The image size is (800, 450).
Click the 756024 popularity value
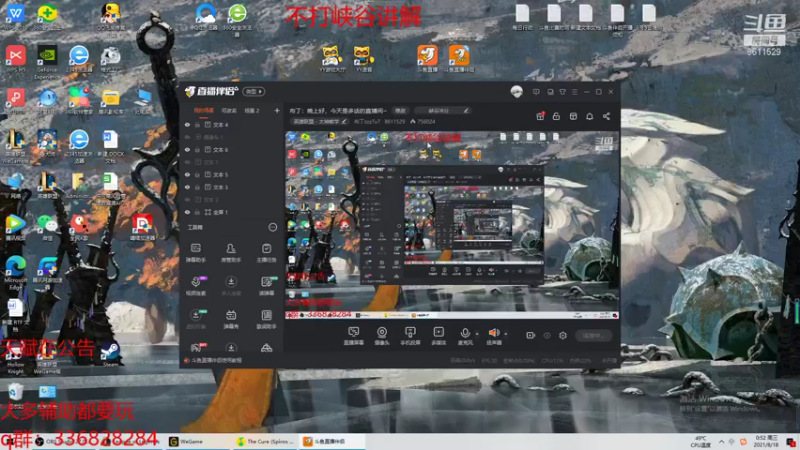click(426, 122)
